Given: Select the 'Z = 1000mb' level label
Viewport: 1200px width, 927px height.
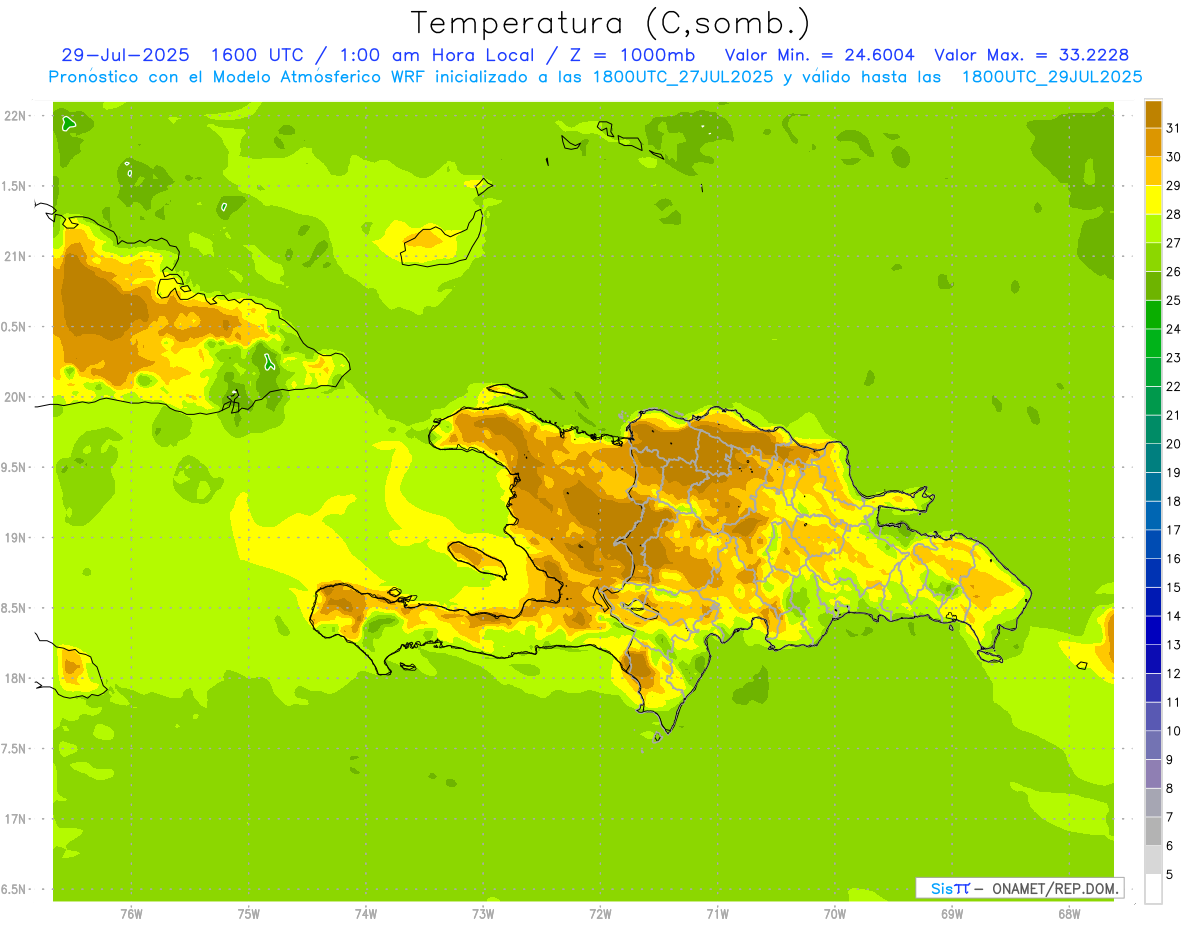Looking at the screenshot, I should coord(629,55).
